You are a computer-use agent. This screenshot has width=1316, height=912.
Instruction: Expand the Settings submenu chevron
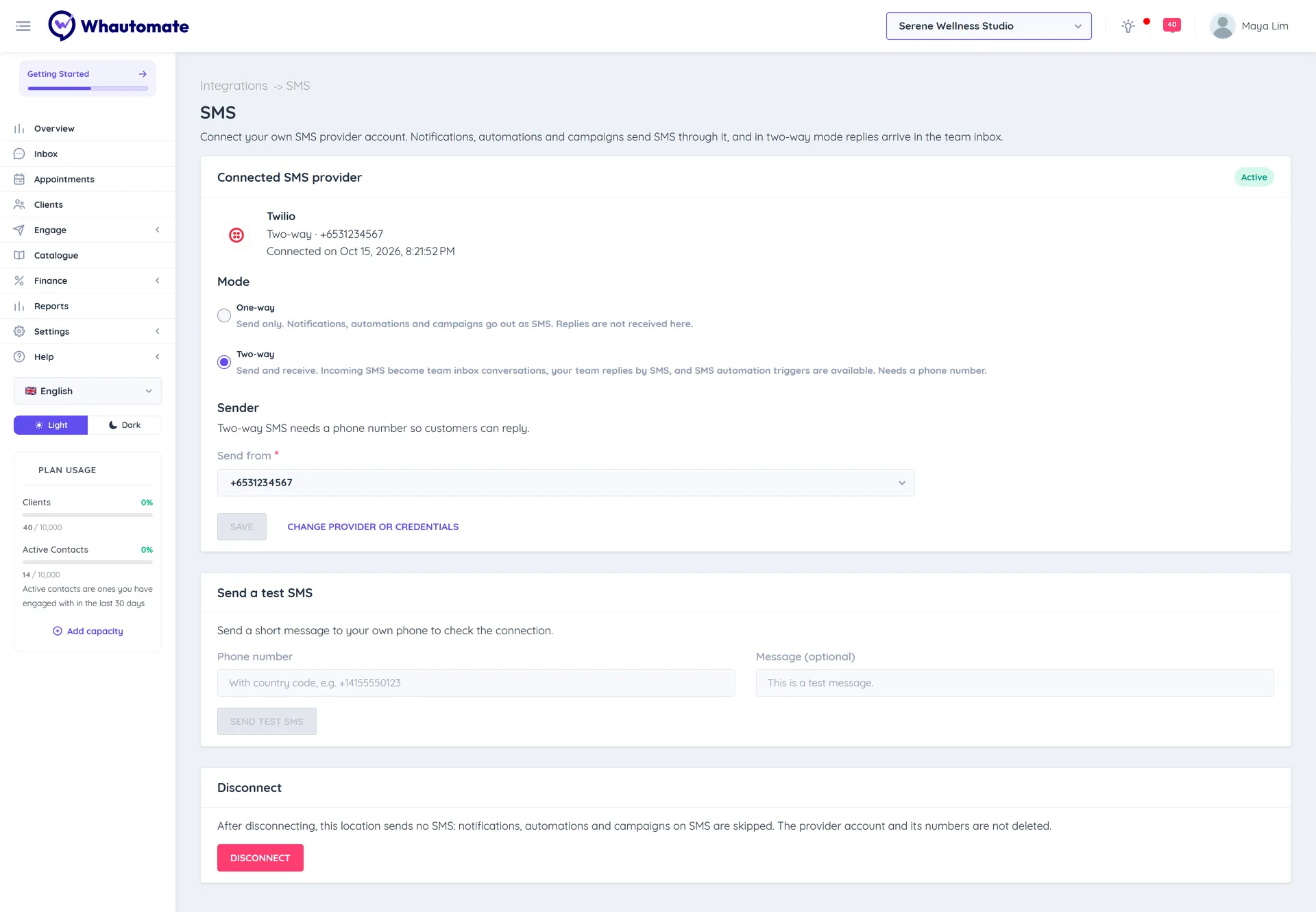pyautogui.click(x=158, y=332)
